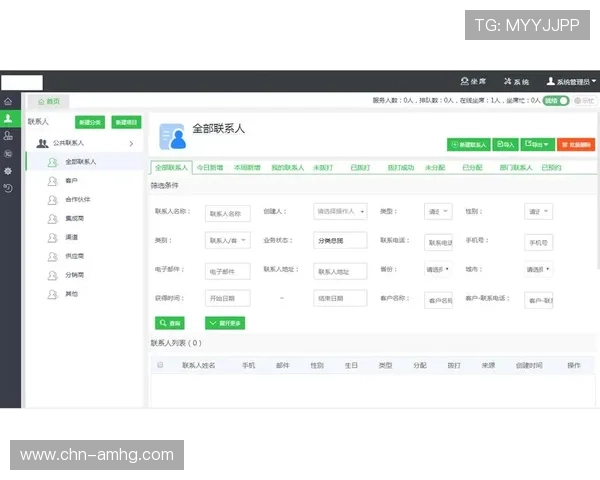
Task: Check the select-all checkbox in contact table
Action: tap(160, 365)
